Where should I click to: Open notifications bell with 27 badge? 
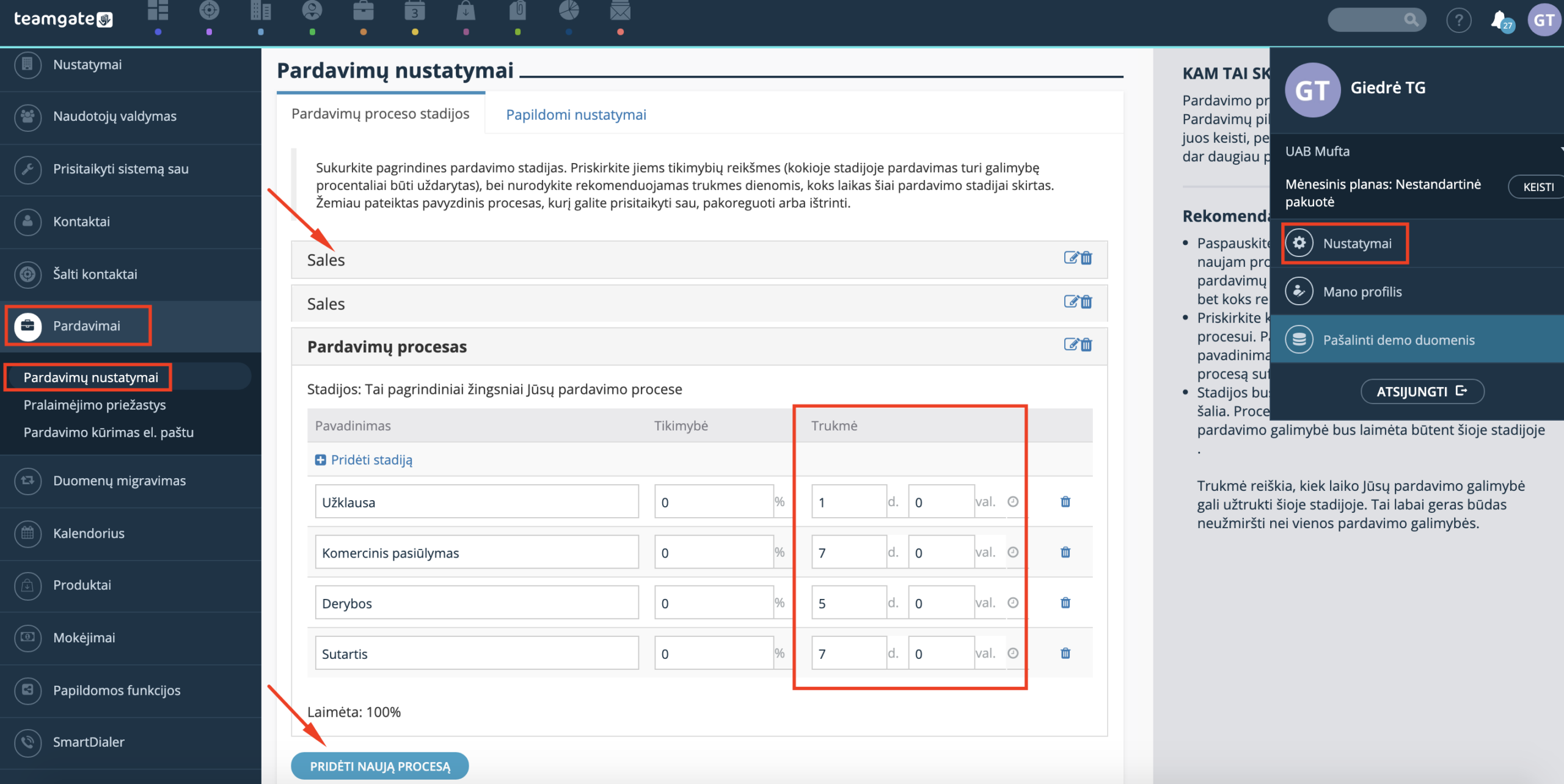click(x=1502, y=21)
